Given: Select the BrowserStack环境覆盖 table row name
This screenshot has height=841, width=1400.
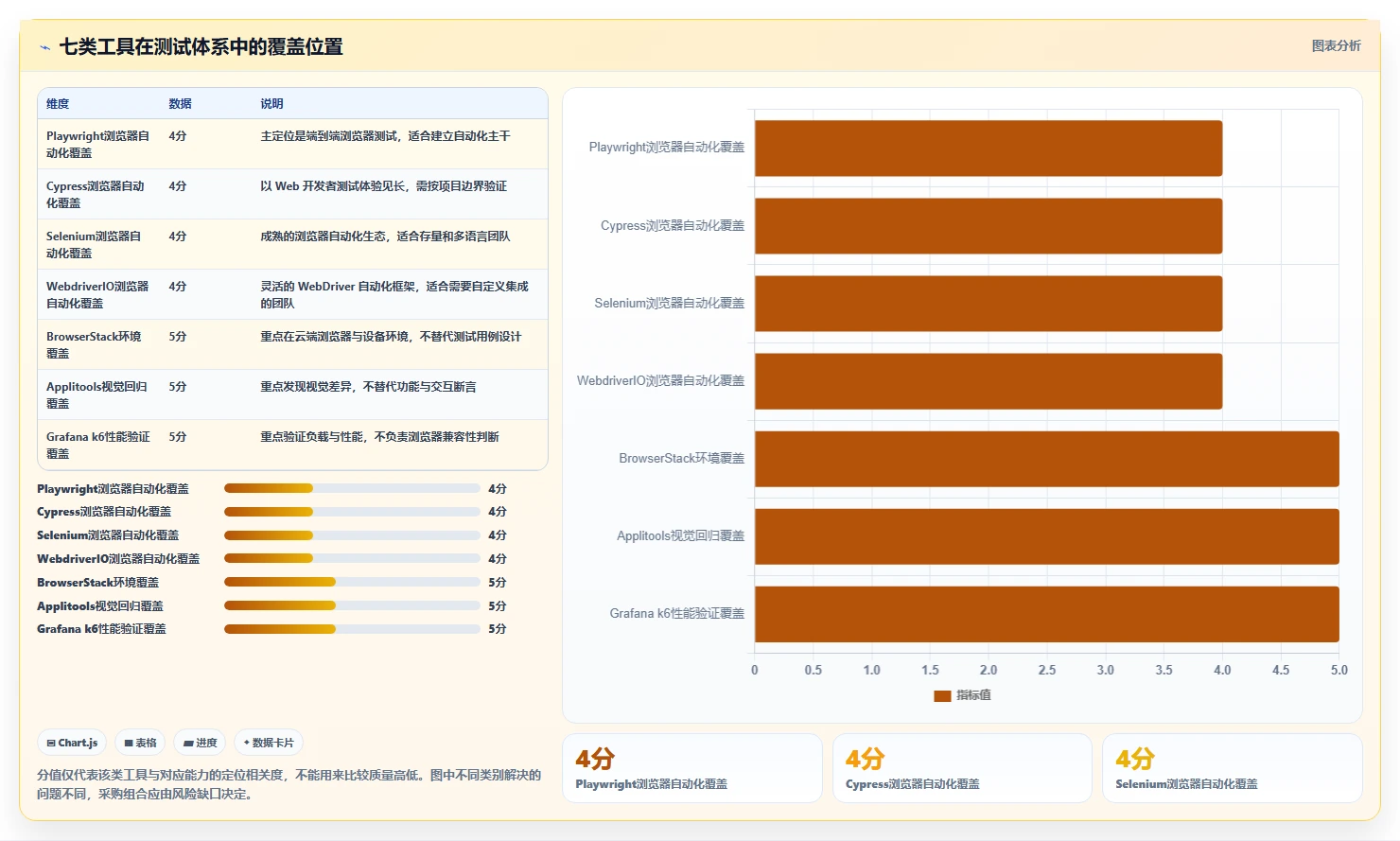Looking at the screenshot, I should coord(94,344).
